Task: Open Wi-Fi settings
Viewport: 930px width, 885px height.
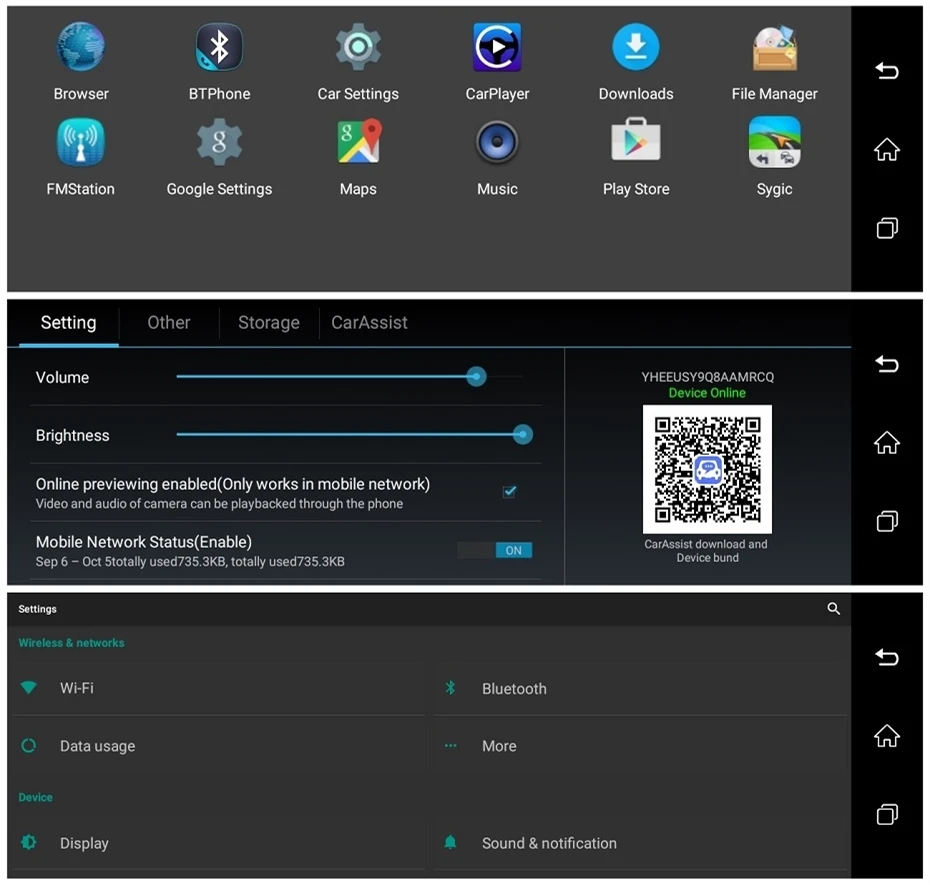Action: pyautogui.click(x=219, y=688)
